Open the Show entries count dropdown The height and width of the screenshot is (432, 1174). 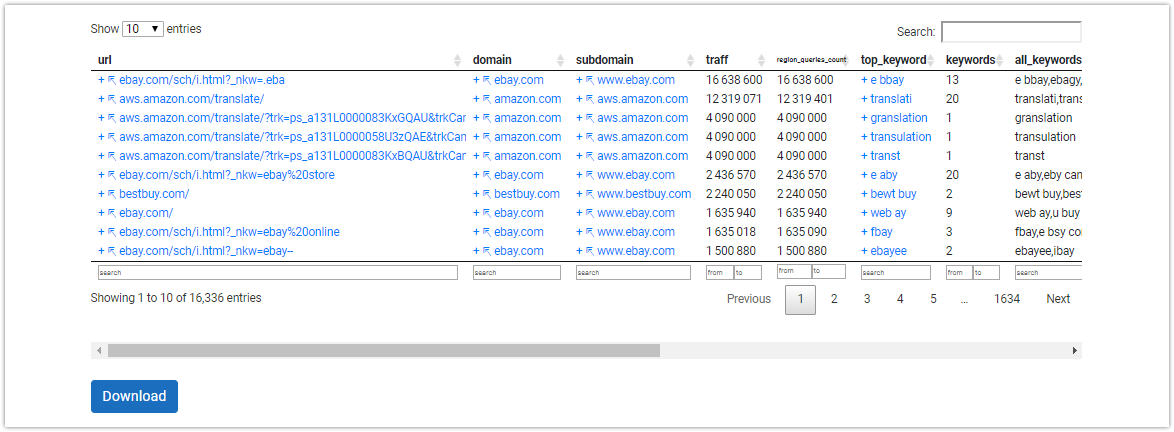142,29
